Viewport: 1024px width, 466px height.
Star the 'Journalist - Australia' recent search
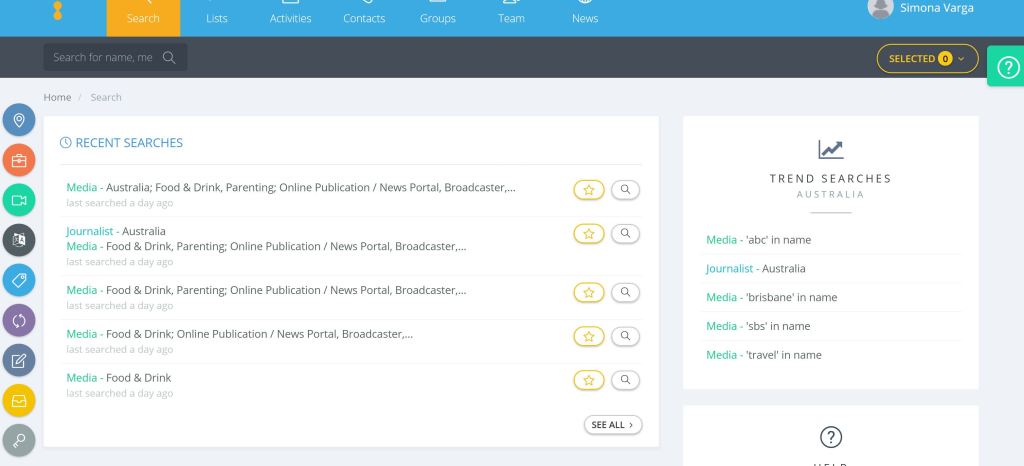pyautogui.click(x=588, y=233)
